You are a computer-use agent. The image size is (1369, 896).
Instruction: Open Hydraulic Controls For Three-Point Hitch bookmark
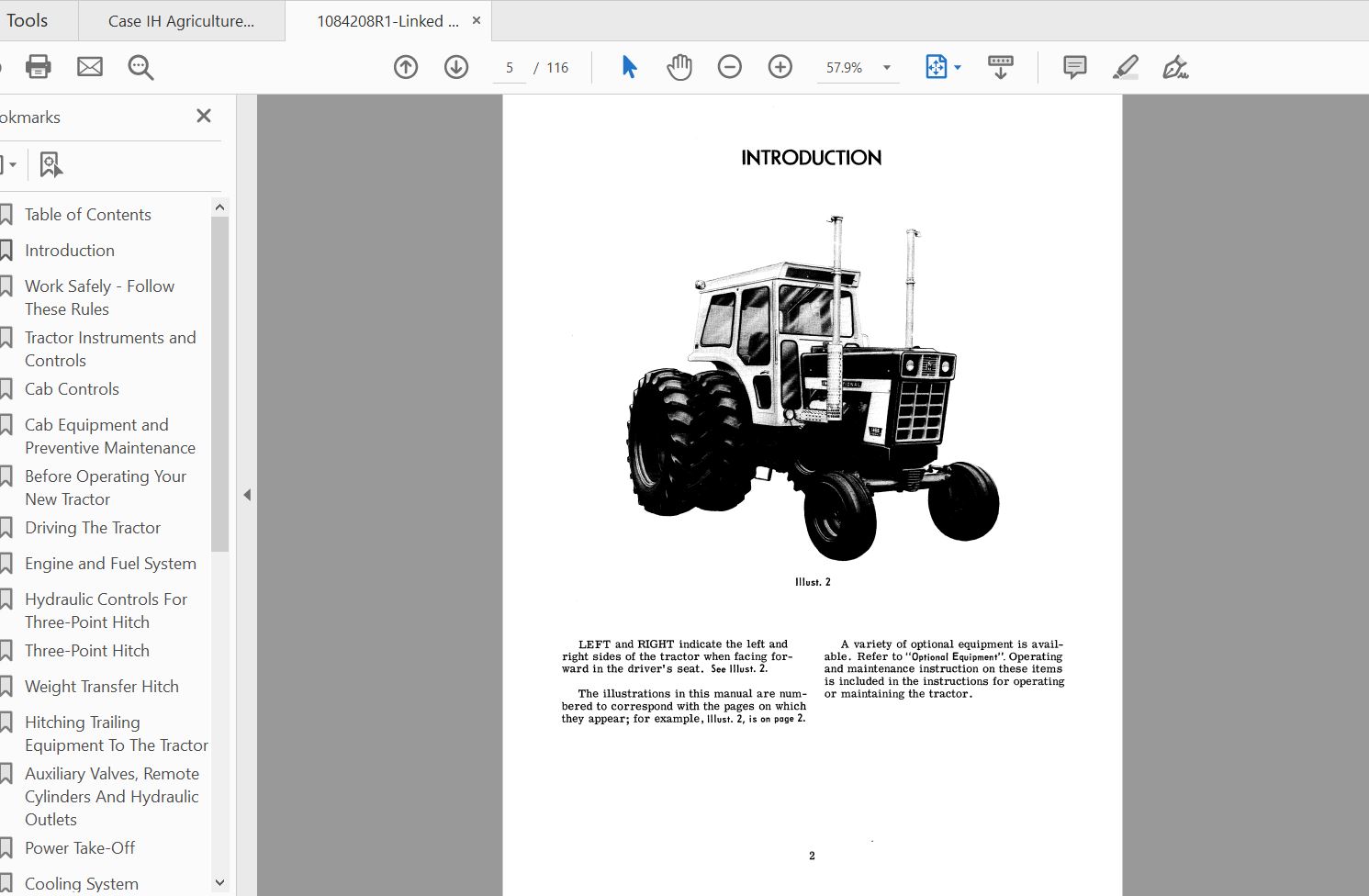(106, 610)
